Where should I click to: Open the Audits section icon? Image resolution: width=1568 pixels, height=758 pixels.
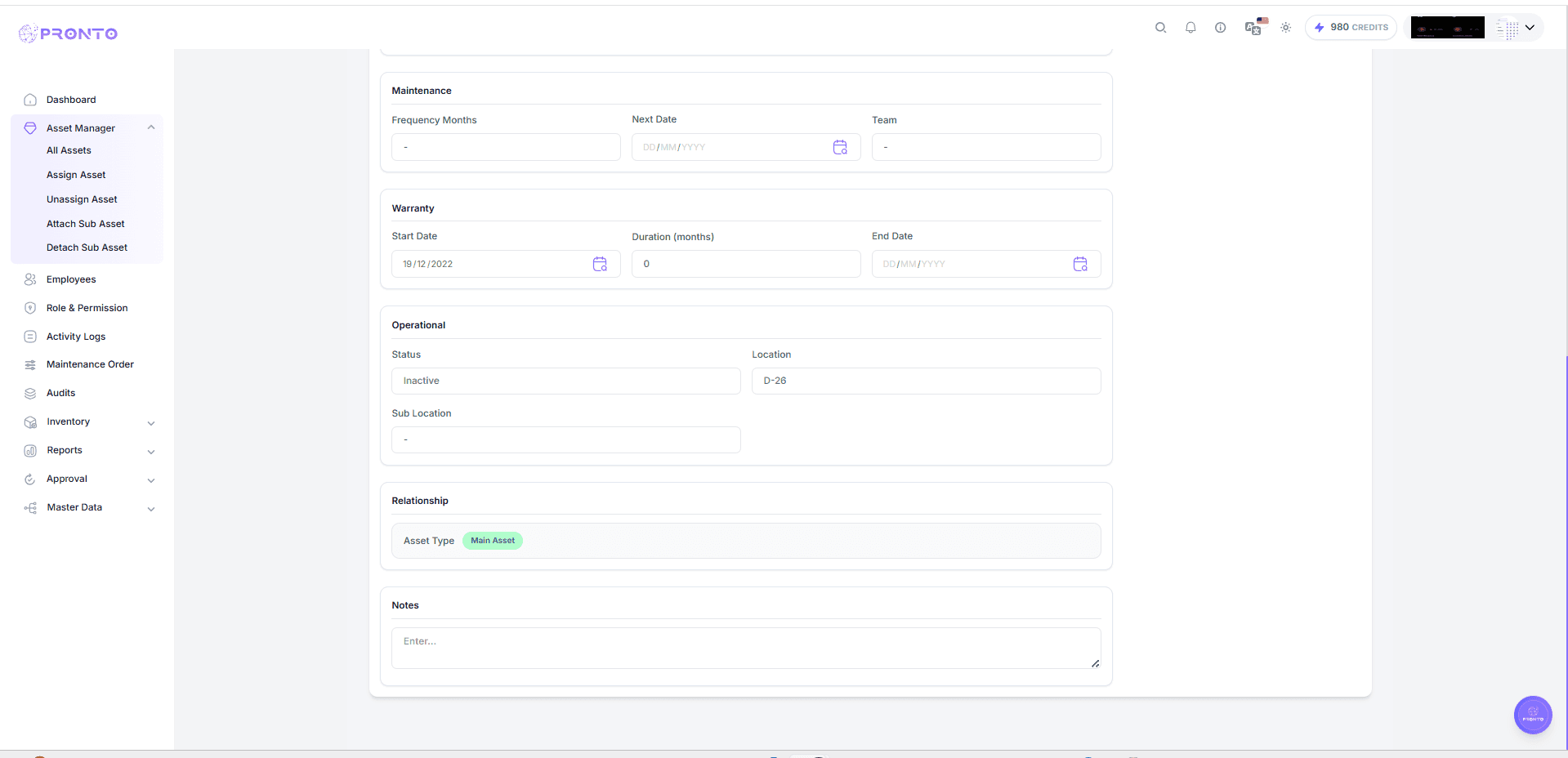click(x=30, y=393)
